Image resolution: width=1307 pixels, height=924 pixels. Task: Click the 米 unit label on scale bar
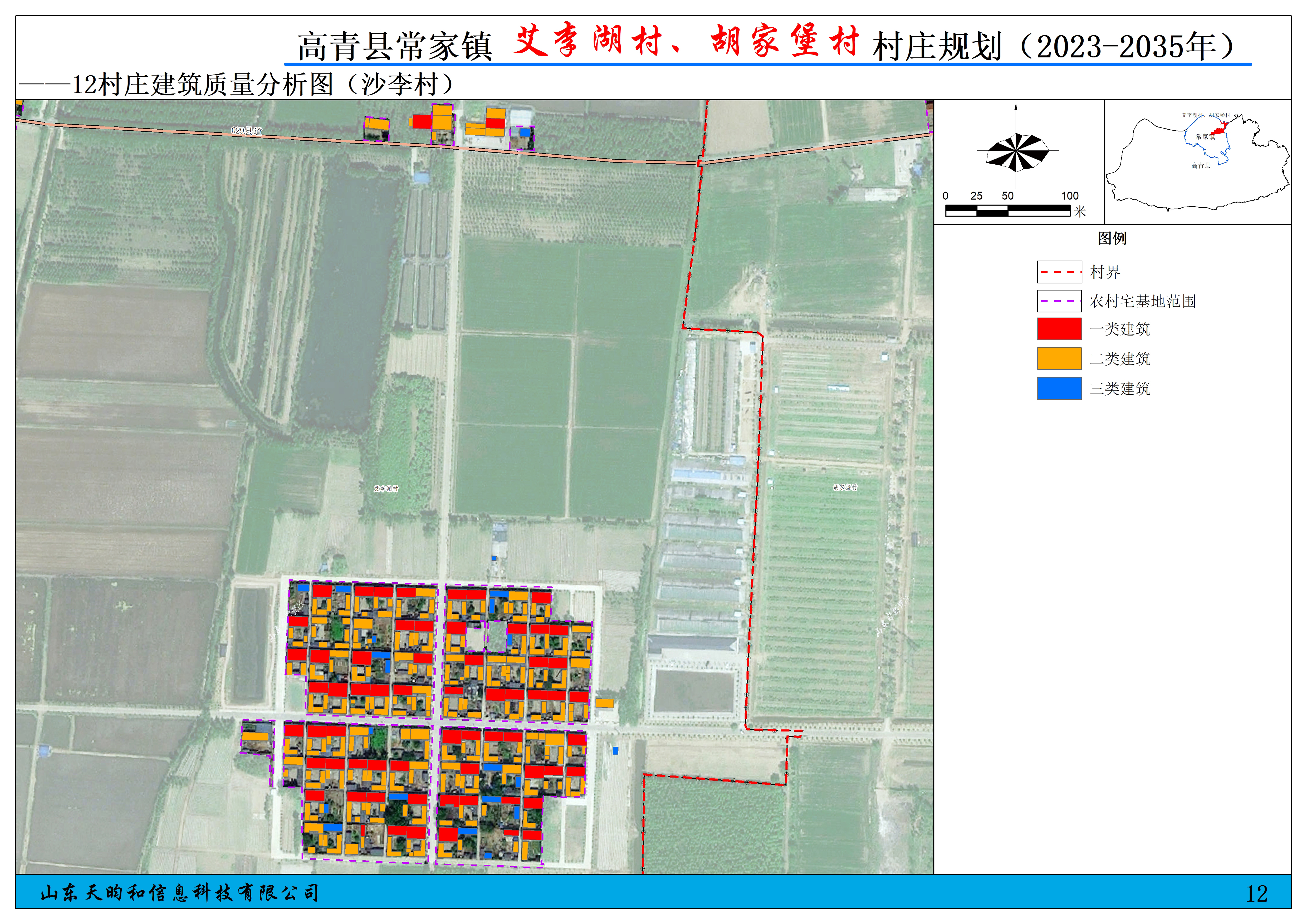[x=1079, y=212]
